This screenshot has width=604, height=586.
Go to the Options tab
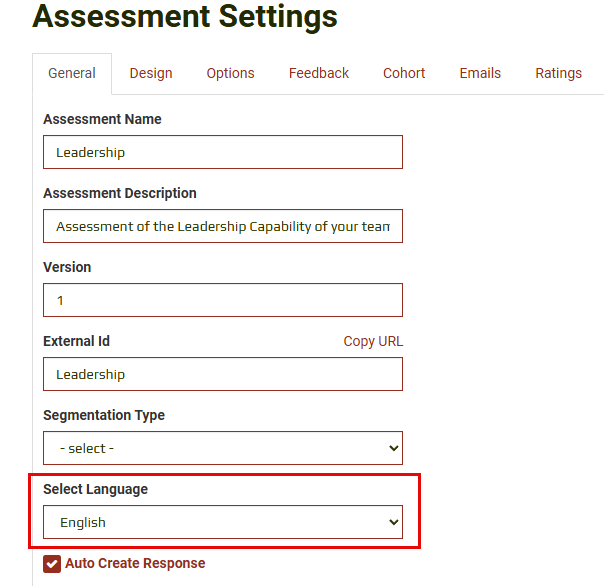point(230,73)
